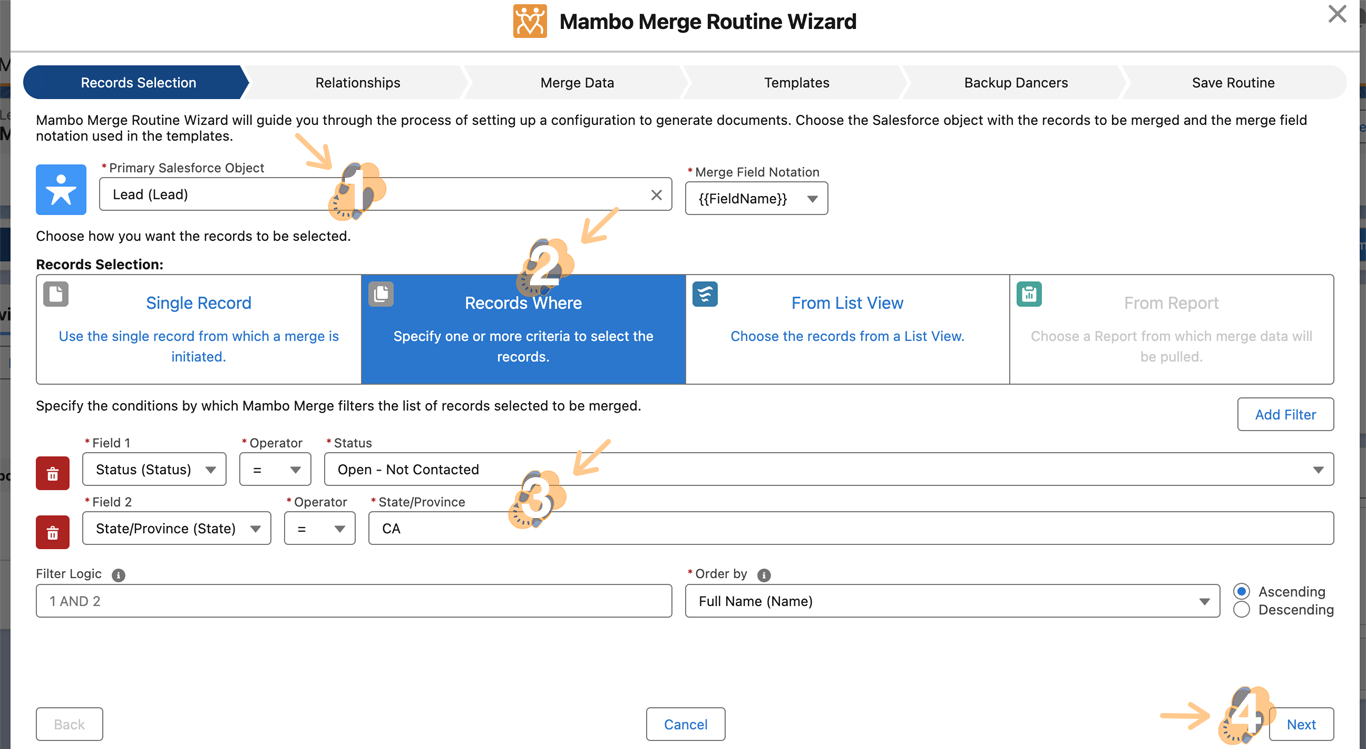The image size is (1366, 753).
Task: Click the Order by info icon
Action: [764, 575]
